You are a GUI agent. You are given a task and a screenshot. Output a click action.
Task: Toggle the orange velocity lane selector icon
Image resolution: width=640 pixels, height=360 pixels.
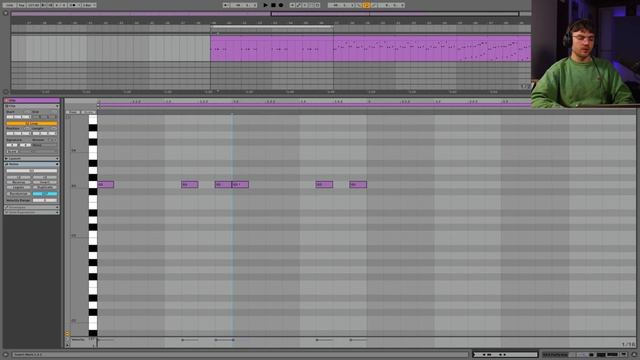[67, 334]
